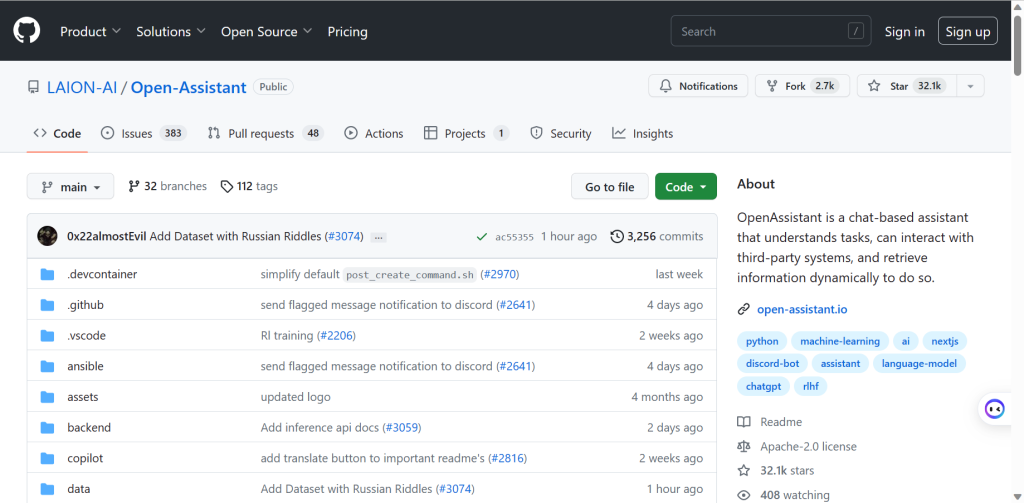Open the Notifications subscribe button
Screen dimensions: 1024x503
(699, 86)
